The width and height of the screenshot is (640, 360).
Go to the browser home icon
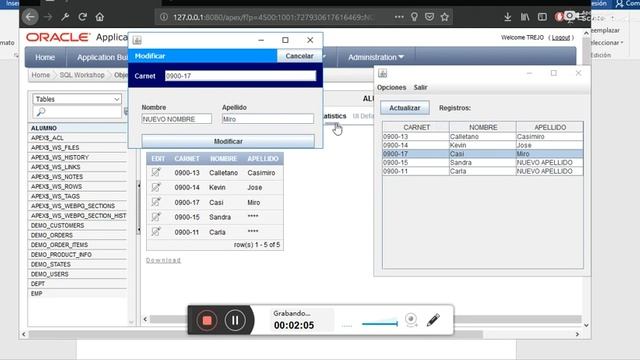pos(100,17)
